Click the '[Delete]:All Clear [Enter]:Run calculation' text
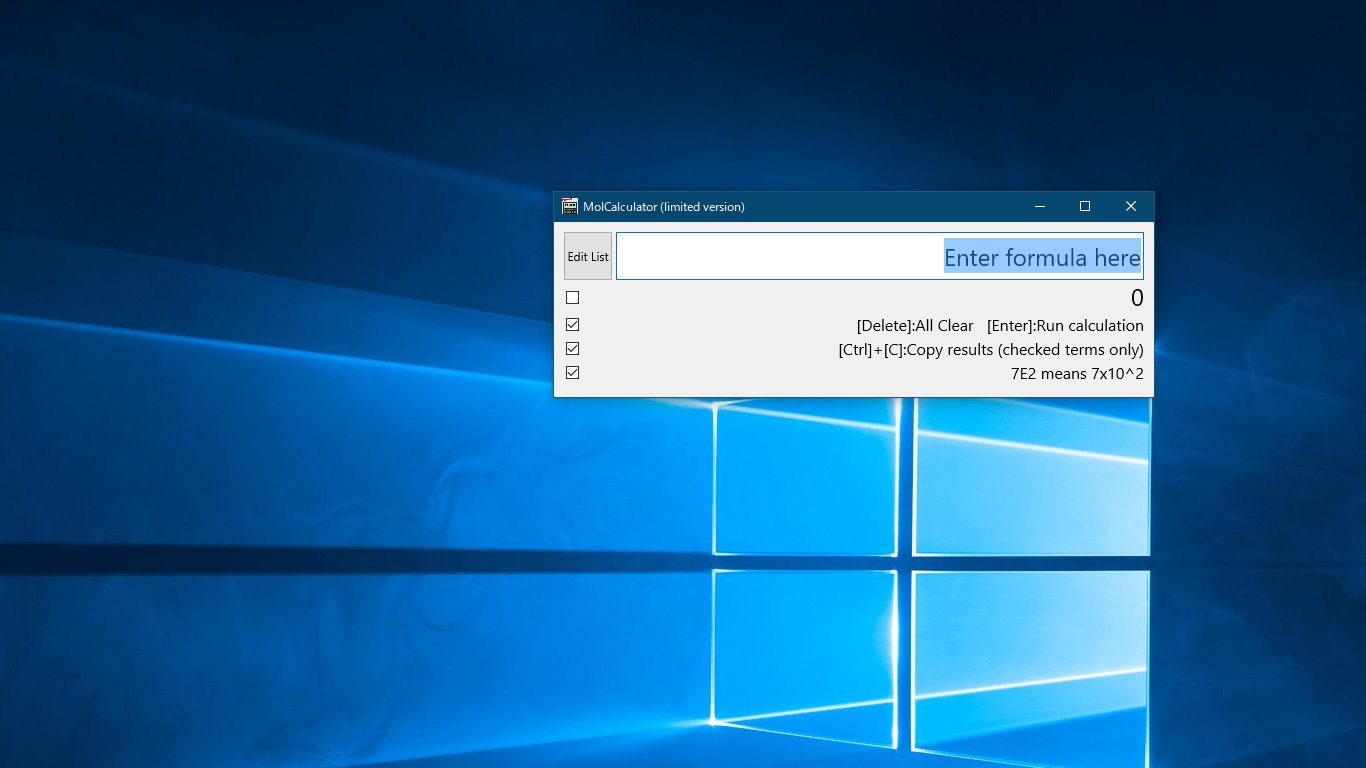This screenshot has height=768, width=1366. [x=1000, y=326]
